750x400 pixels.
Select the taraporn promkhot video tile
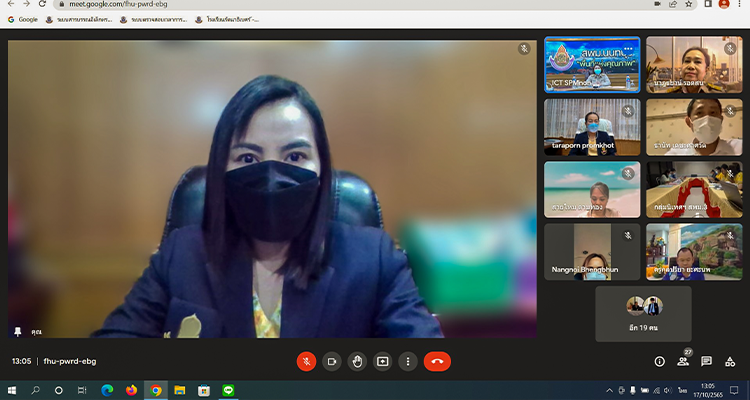click(592, 127)
